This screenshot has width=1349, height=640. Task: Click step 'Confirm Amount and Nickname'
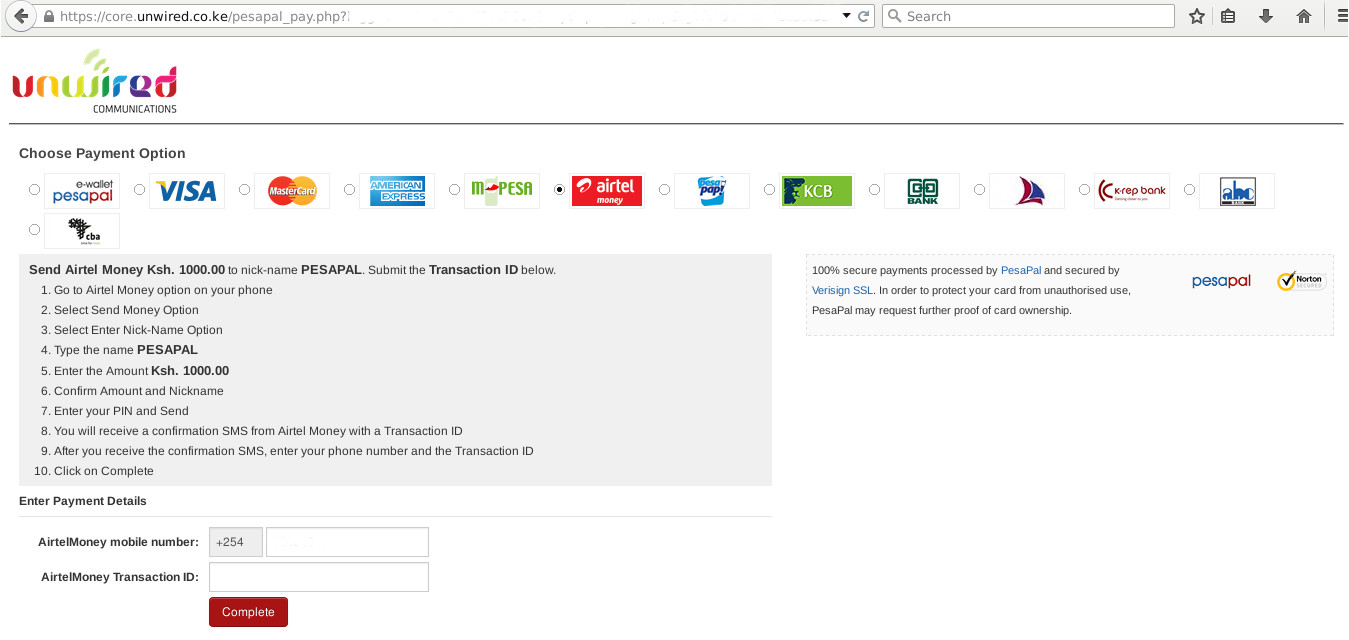(x=139, y=391)
